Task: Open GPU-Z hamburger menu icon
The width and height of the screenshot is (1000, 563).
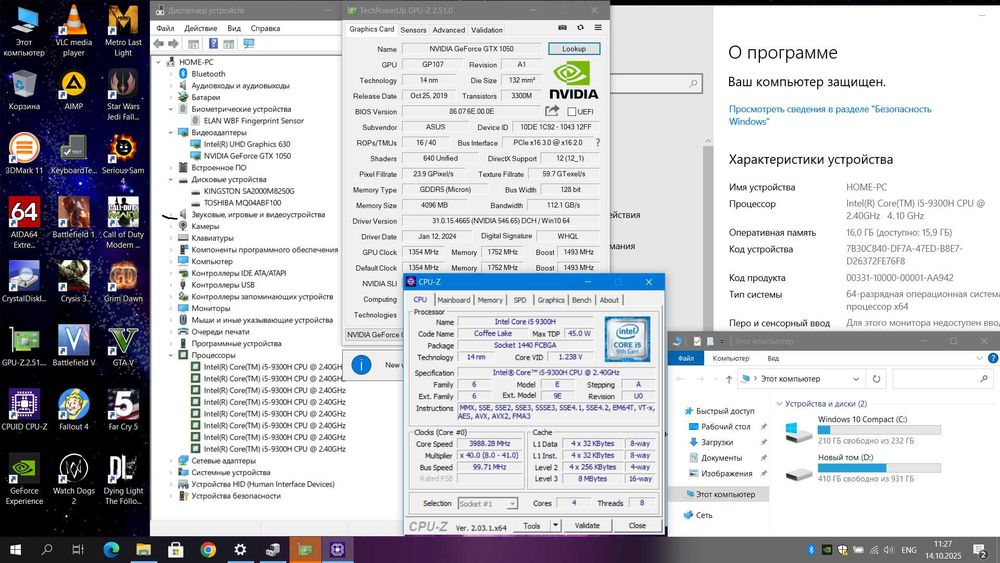Action: [598, 27]
